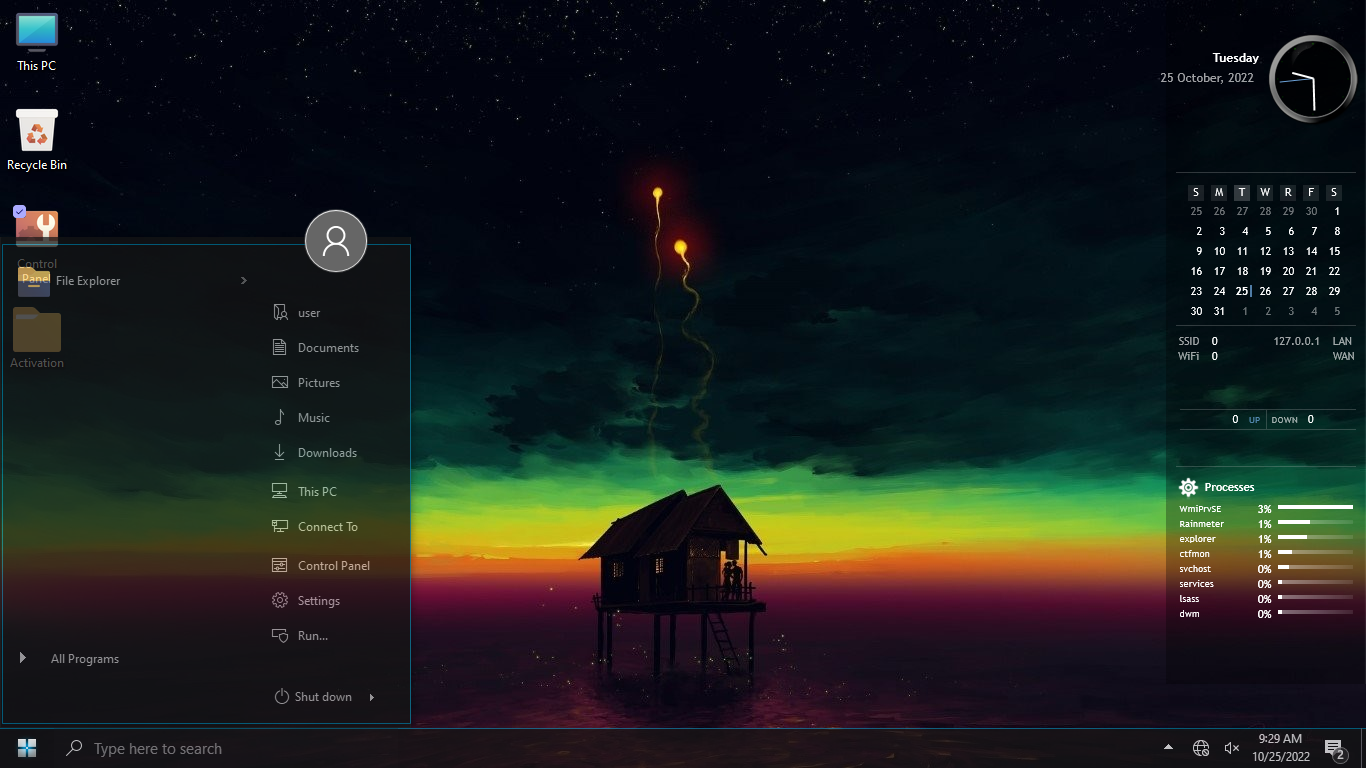
Task: Click the Documents page icon
Action: [x=280, y=348]
